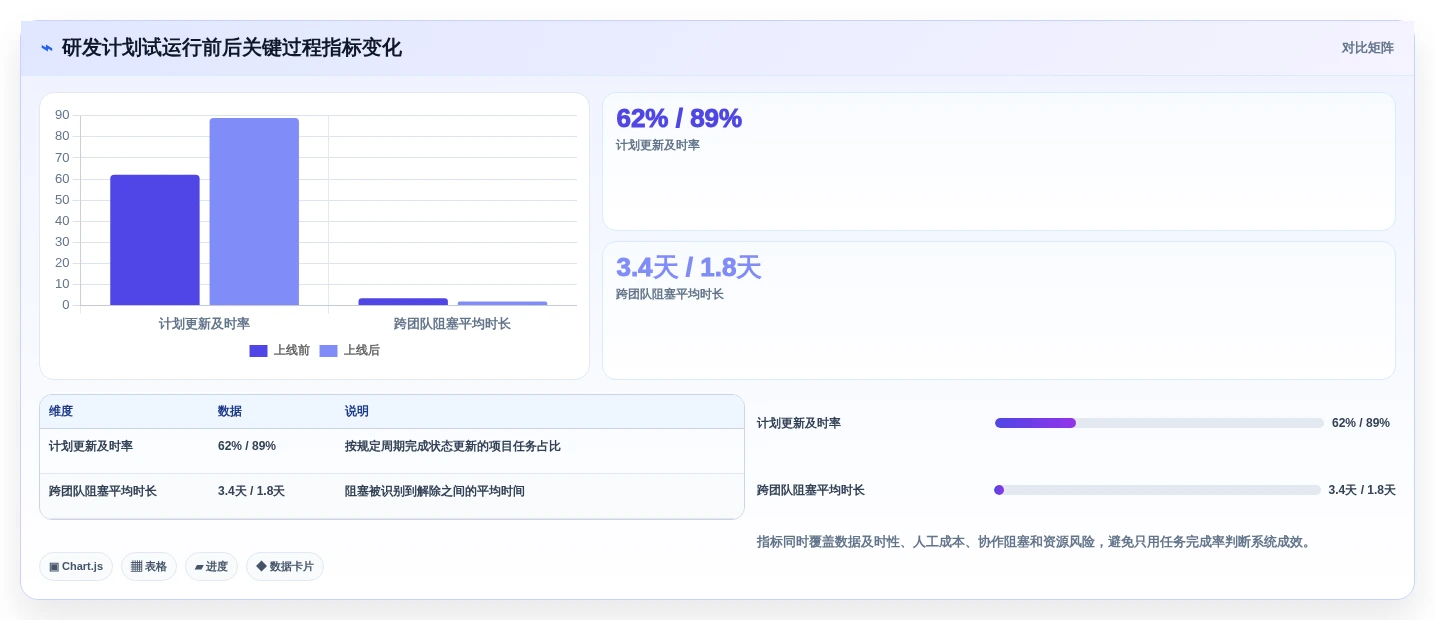
Task: Click 跨团队阻塞平均时长 cell in the table
Action: (103, 491)
